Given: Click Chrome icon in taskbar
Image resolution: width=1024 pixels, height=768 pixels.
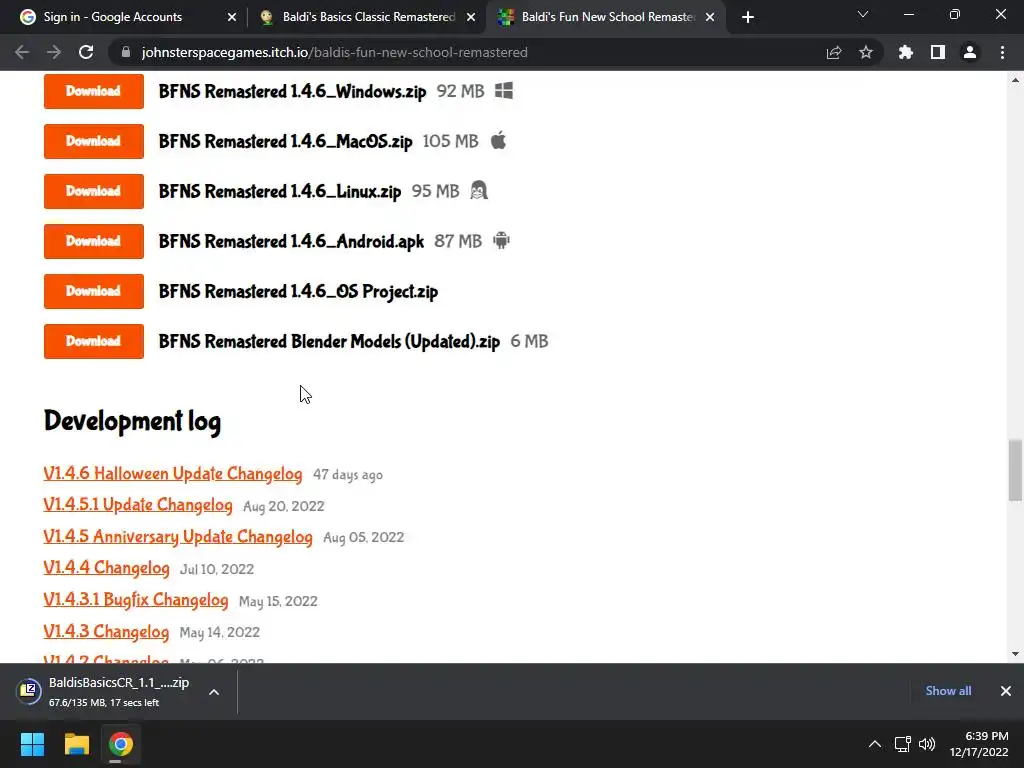Looking at the screenshot, I should 120,744.
